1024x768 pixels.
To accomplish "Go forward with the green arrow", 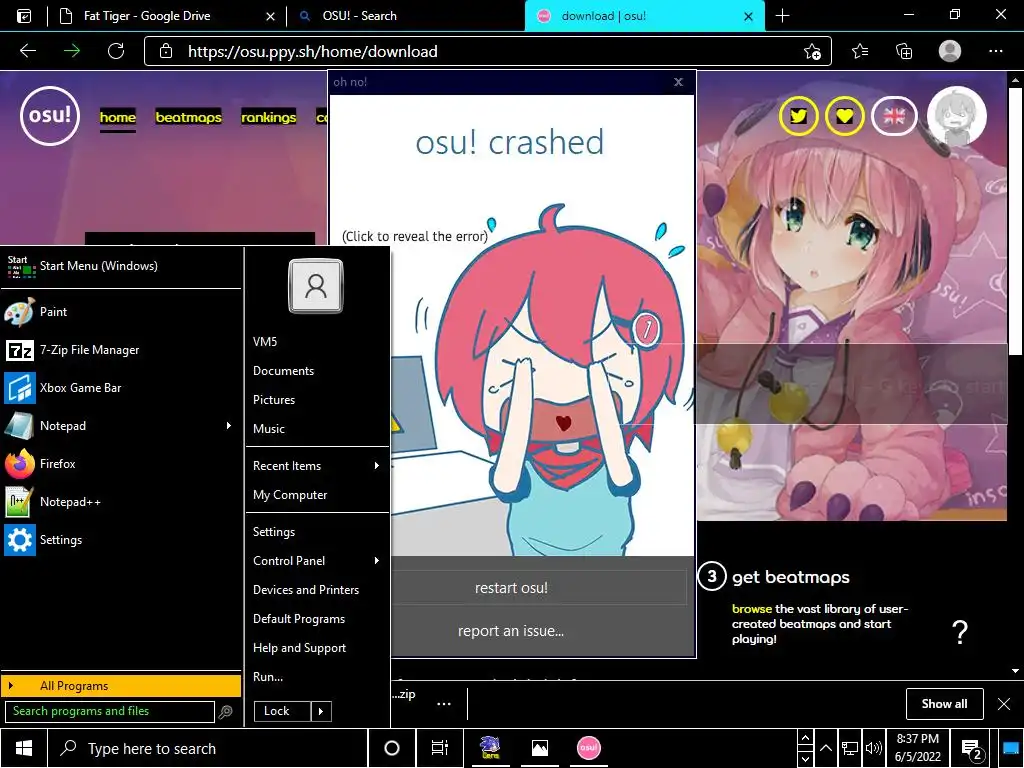I will [72, 51].
